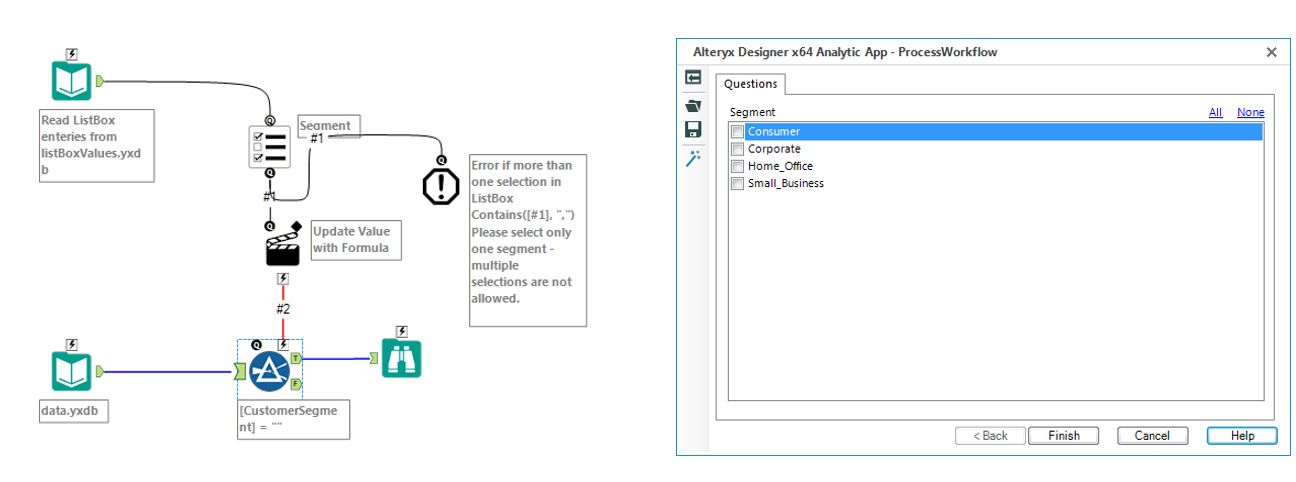Check the Home_Office segment checkbox

[737, 166]
